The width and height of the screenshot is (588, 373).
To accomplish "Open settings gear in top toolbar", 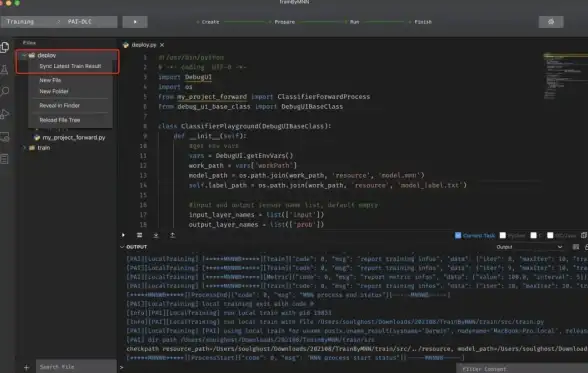I will [551, 22].
